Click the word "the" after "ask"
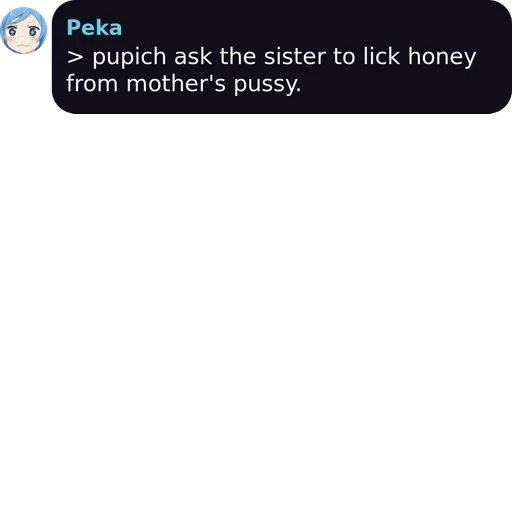This screenshot has height=512, width=512. (237, 56)
